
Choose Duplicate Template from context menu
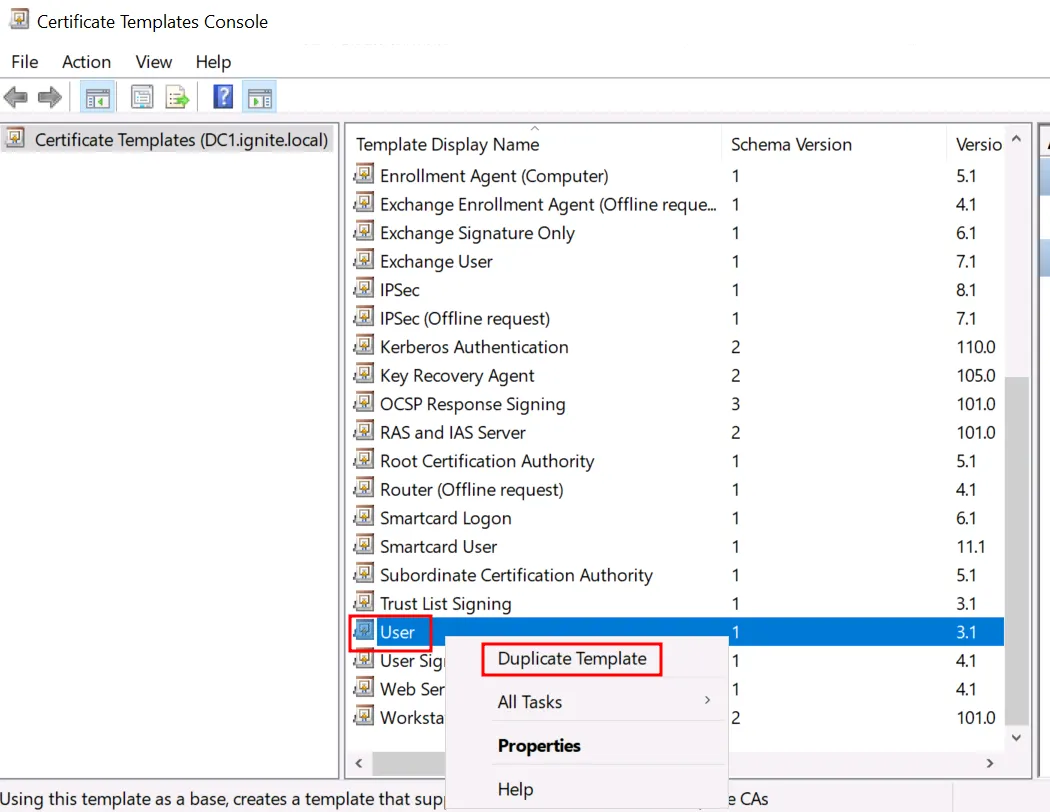[x=572, y=658]
